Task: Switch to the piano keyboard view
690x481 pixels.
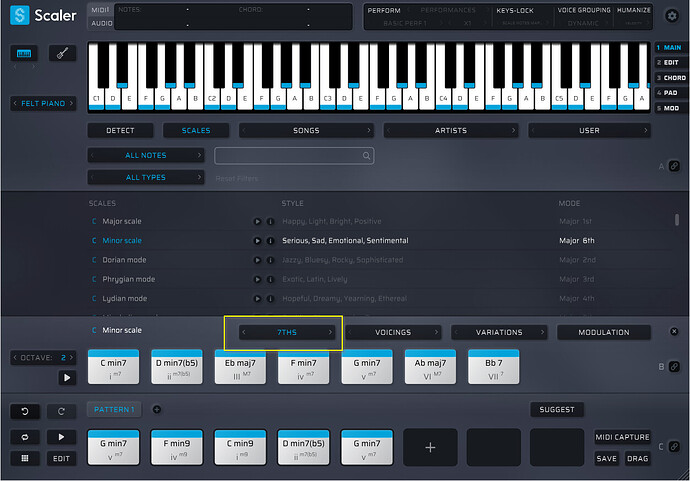Action: pos(24,53)
